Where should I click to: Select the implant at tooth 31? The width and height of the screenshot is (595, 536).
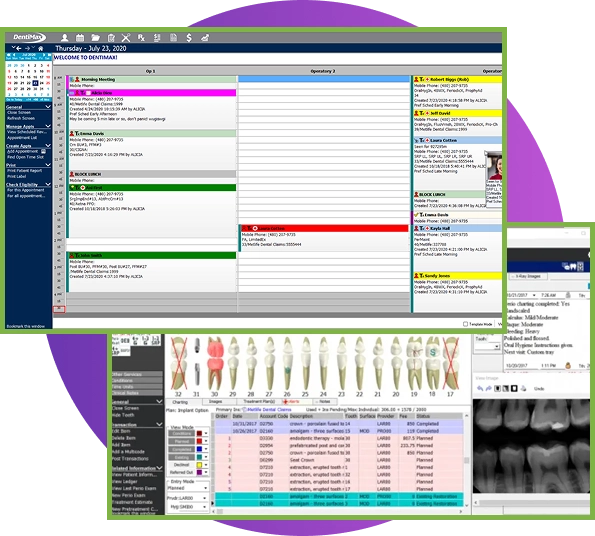tap(197, 362)
